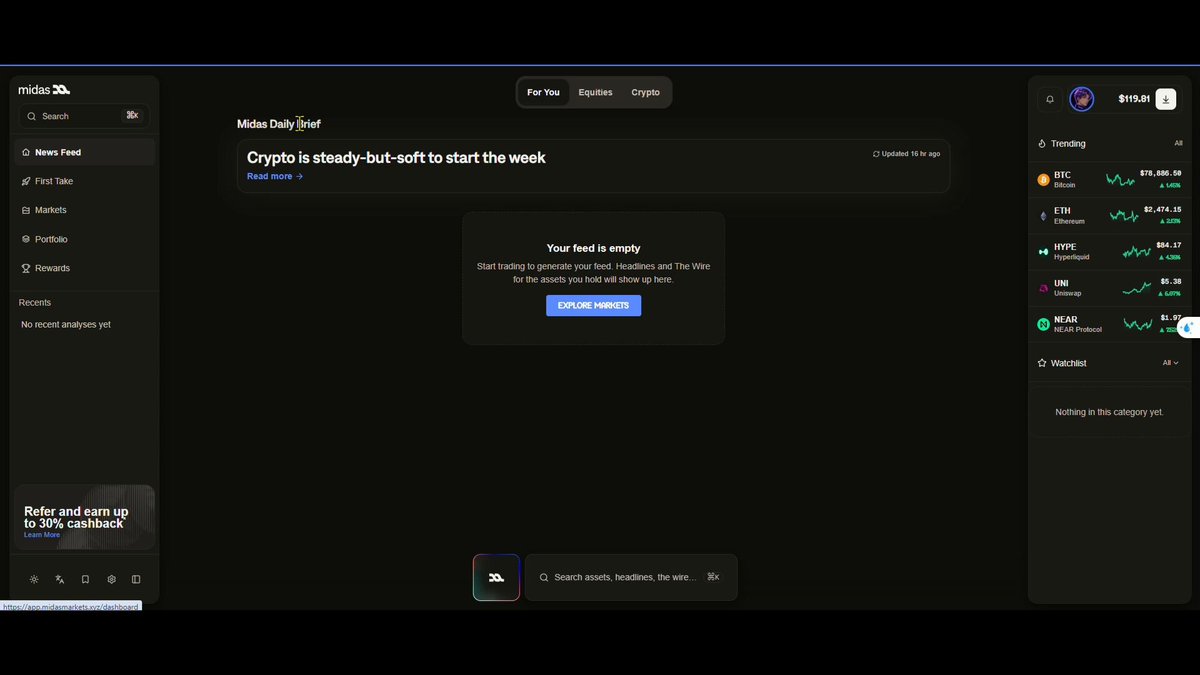The height and width of the screenshot is (675, 1200).
Task: Click the sidebar Search field
Action: coord(85,116)
